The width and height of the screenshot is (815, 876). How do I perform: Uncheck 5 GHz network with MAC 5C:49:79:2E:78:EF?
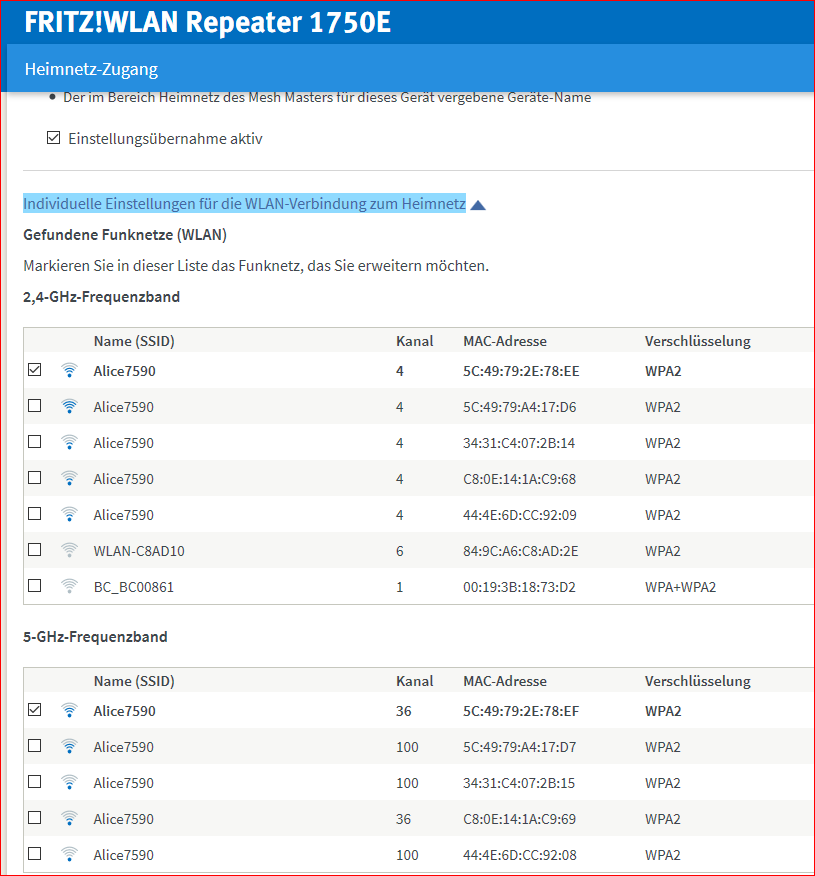tap(35, 710)
